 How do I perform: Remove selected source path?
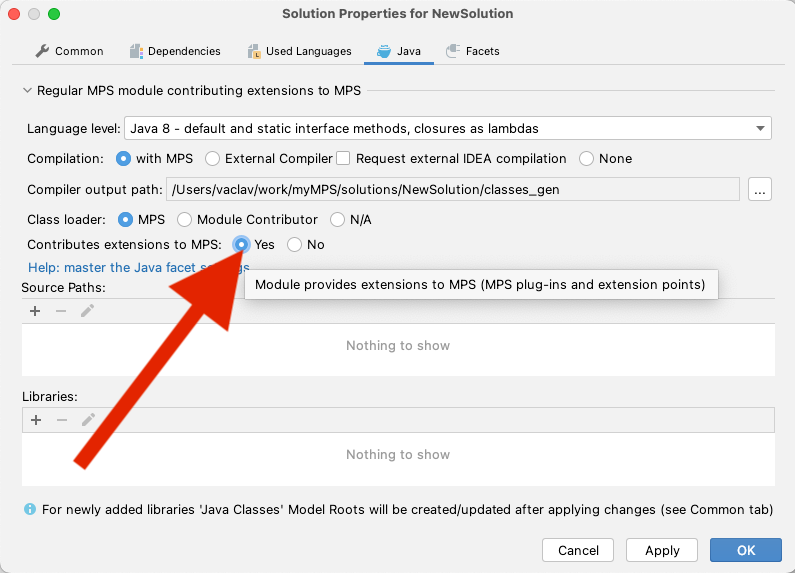point(61,311)
